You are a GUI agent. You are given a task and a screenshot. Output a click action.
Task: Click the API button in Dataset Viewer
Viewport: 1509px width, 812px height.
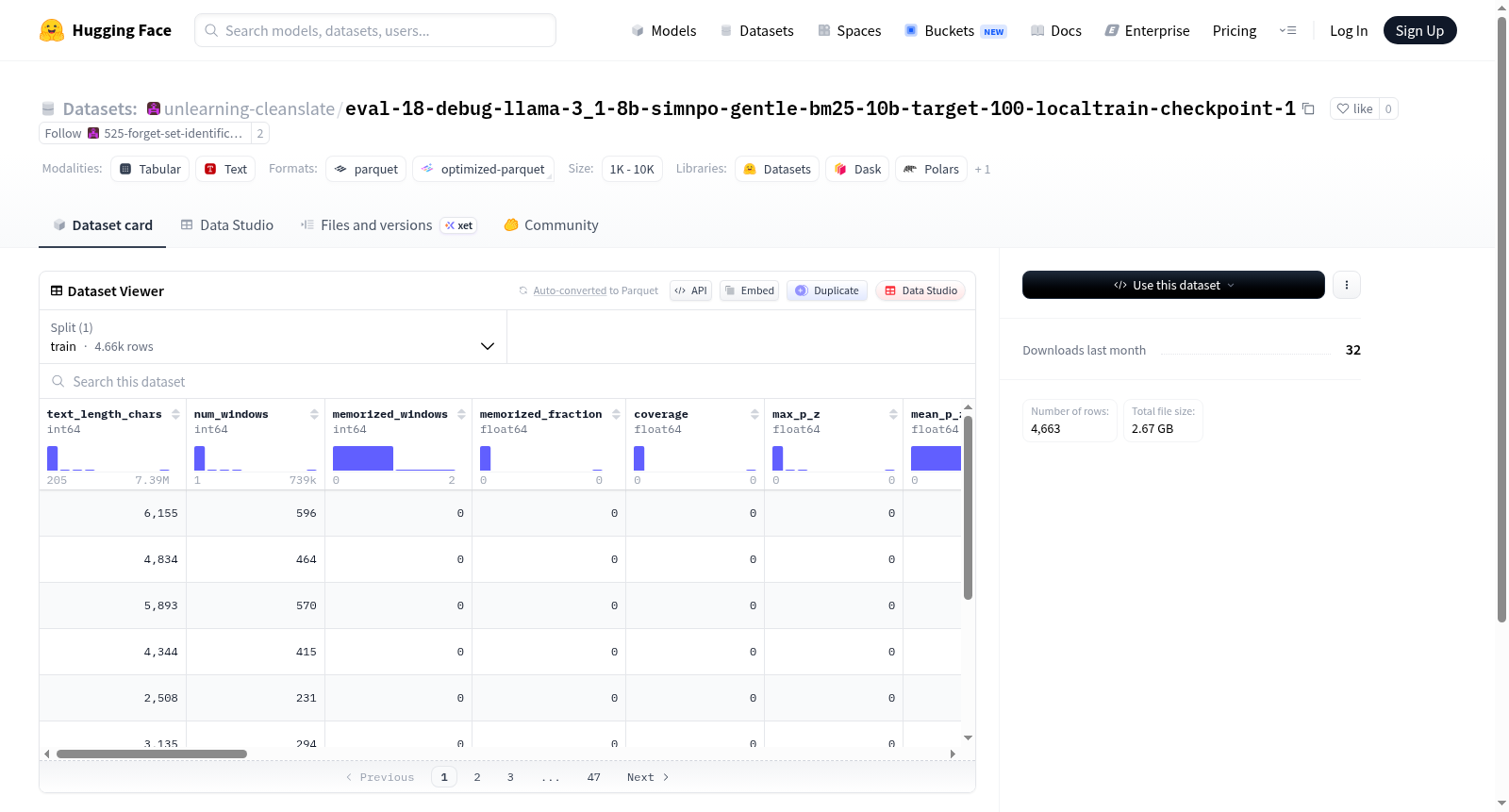(690, 290)
